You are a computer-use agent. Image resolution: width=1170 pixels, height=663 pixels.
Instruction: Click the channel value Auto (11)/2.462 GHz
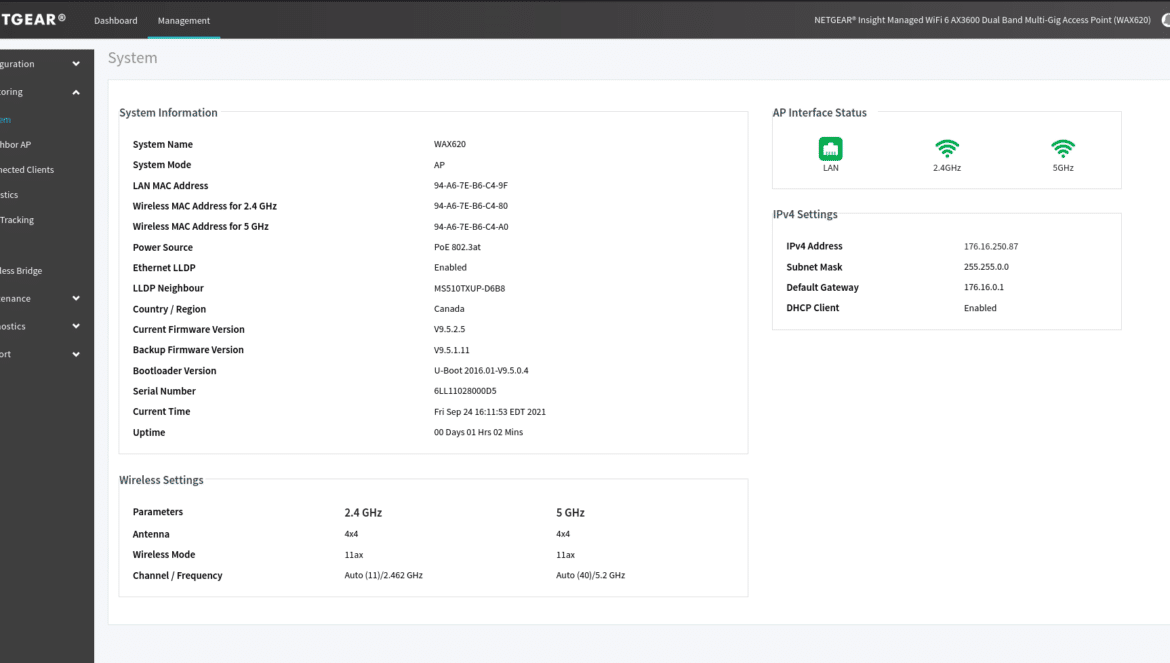click(x=384, y=575)
